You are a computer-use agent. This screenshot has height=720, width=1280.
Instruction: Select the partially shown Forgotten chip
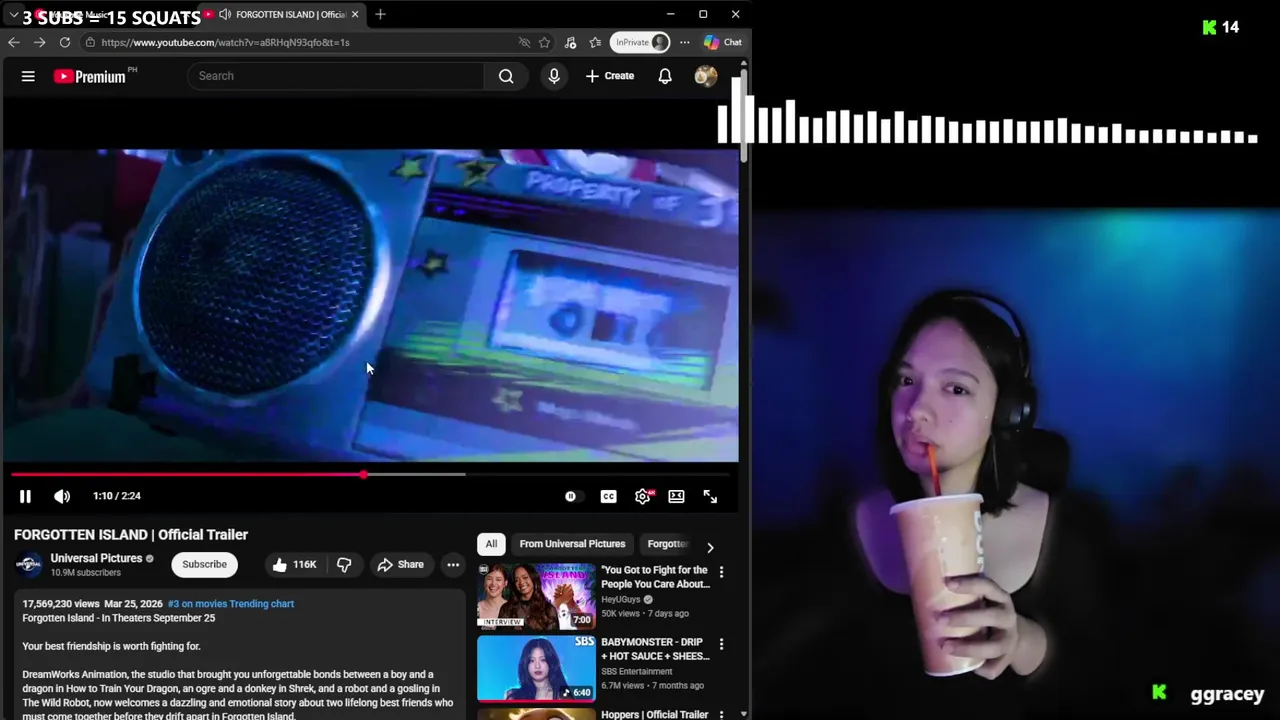(x=667, y=544)
